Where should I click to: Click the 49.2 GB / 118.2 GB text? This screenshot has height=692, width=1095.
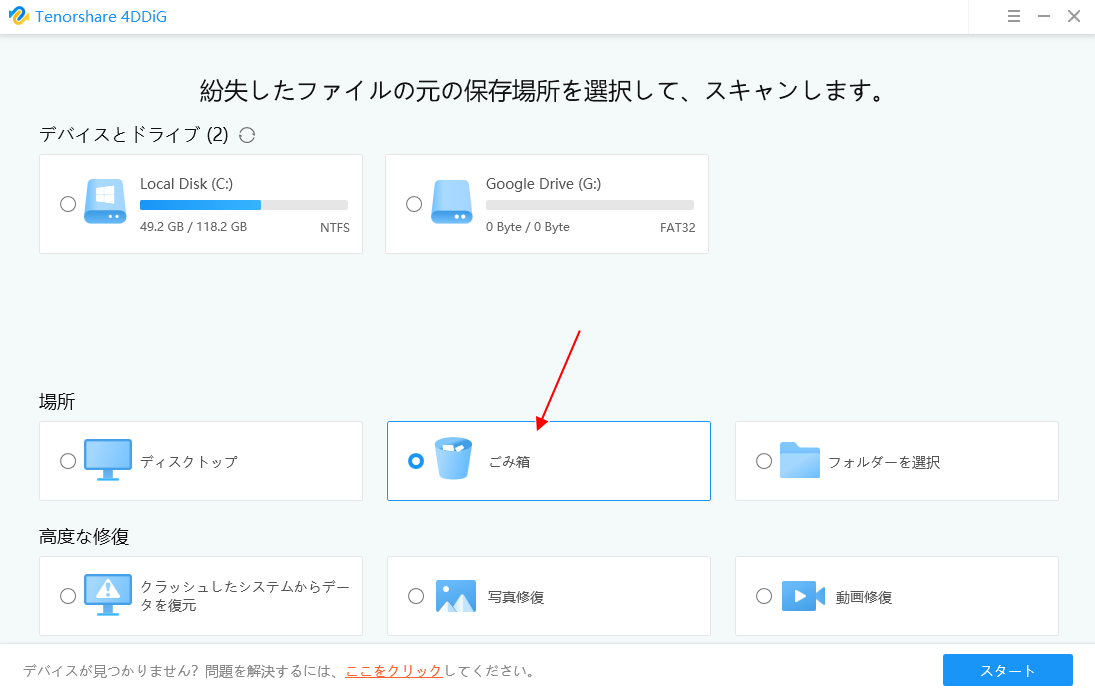pos(193,227)
